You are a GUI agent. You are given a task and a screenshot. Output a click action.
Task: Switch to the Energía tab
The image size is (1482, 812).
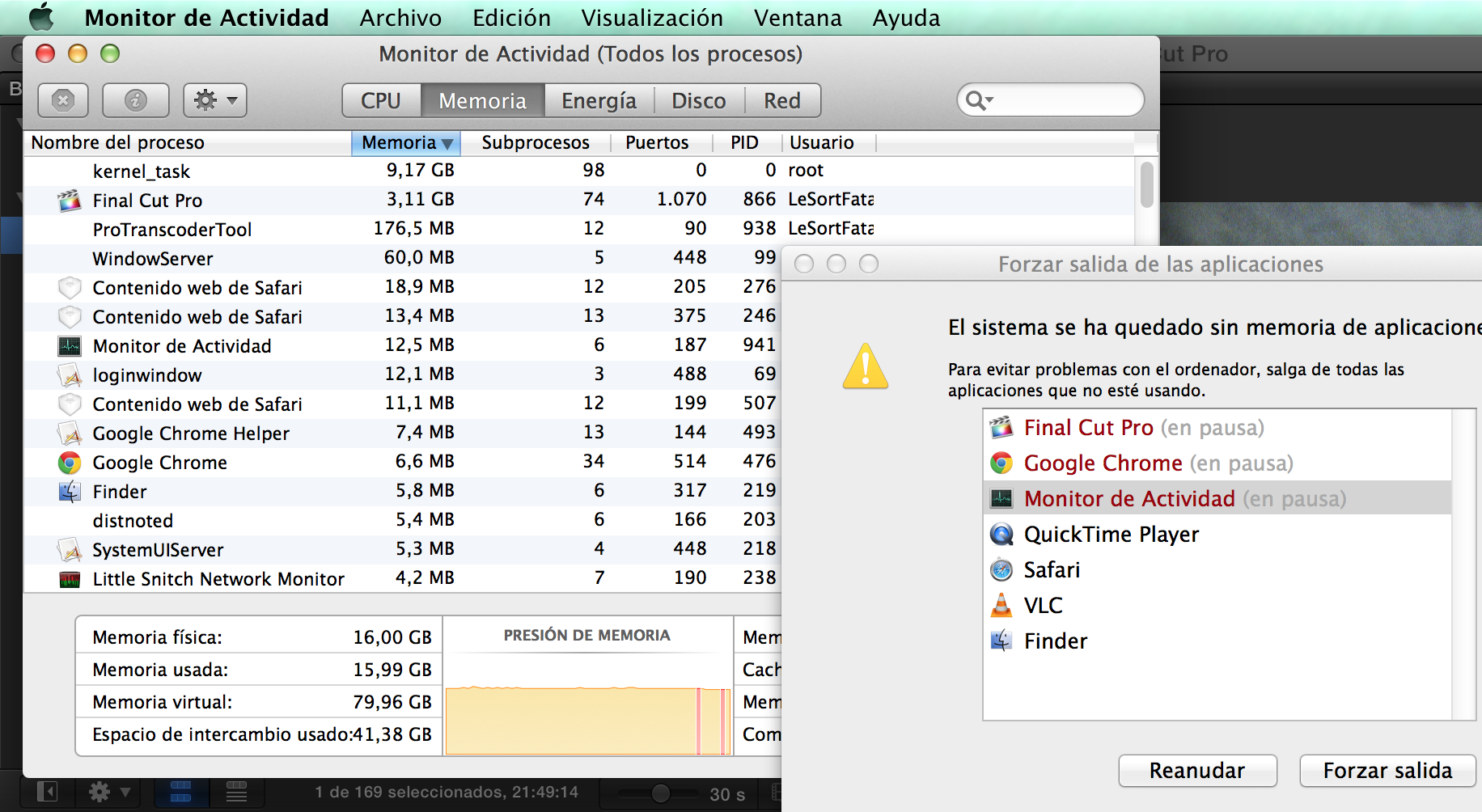click(x=599, y=100)
